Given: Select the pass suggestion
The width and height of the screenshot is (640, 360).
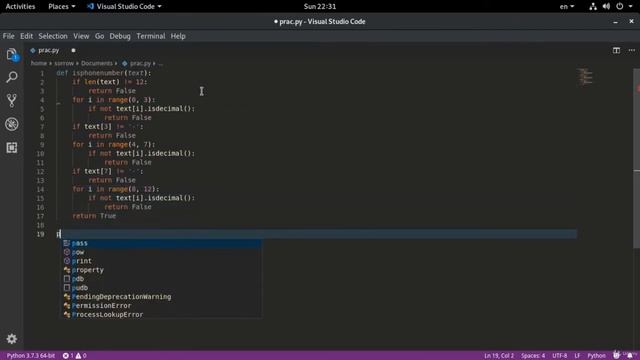Looking at the screenshot, I should [162, 243].
